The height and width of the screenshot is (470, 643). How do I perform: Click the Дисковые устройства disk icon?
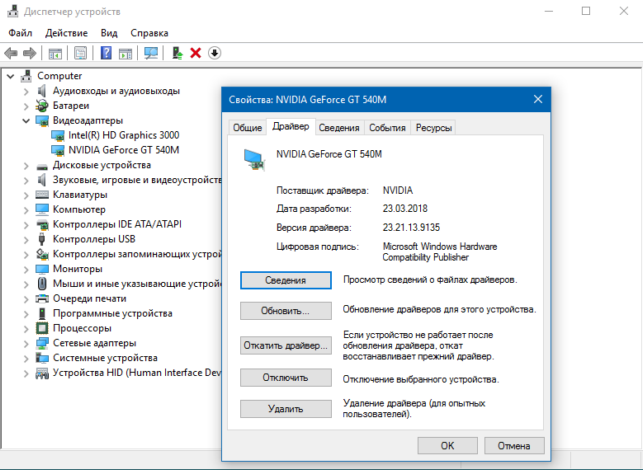pos(42,166)
